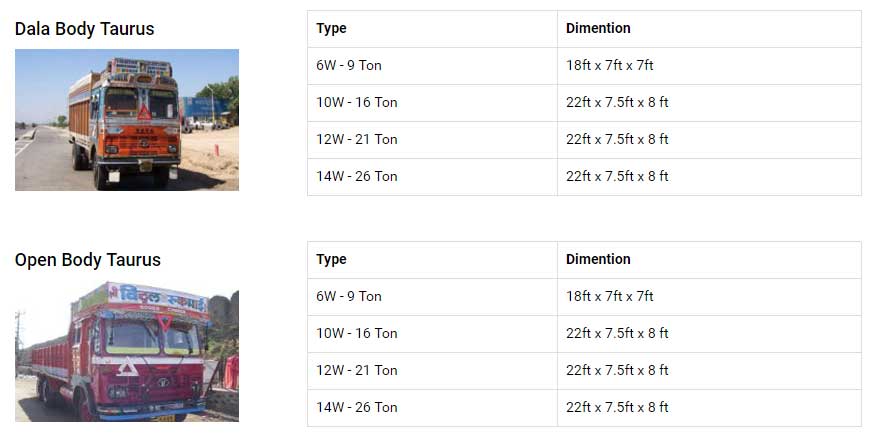The image size is (872, 441).
Task: Select "6W - 9 Ton" in Dala Body table
Action: 349,66
